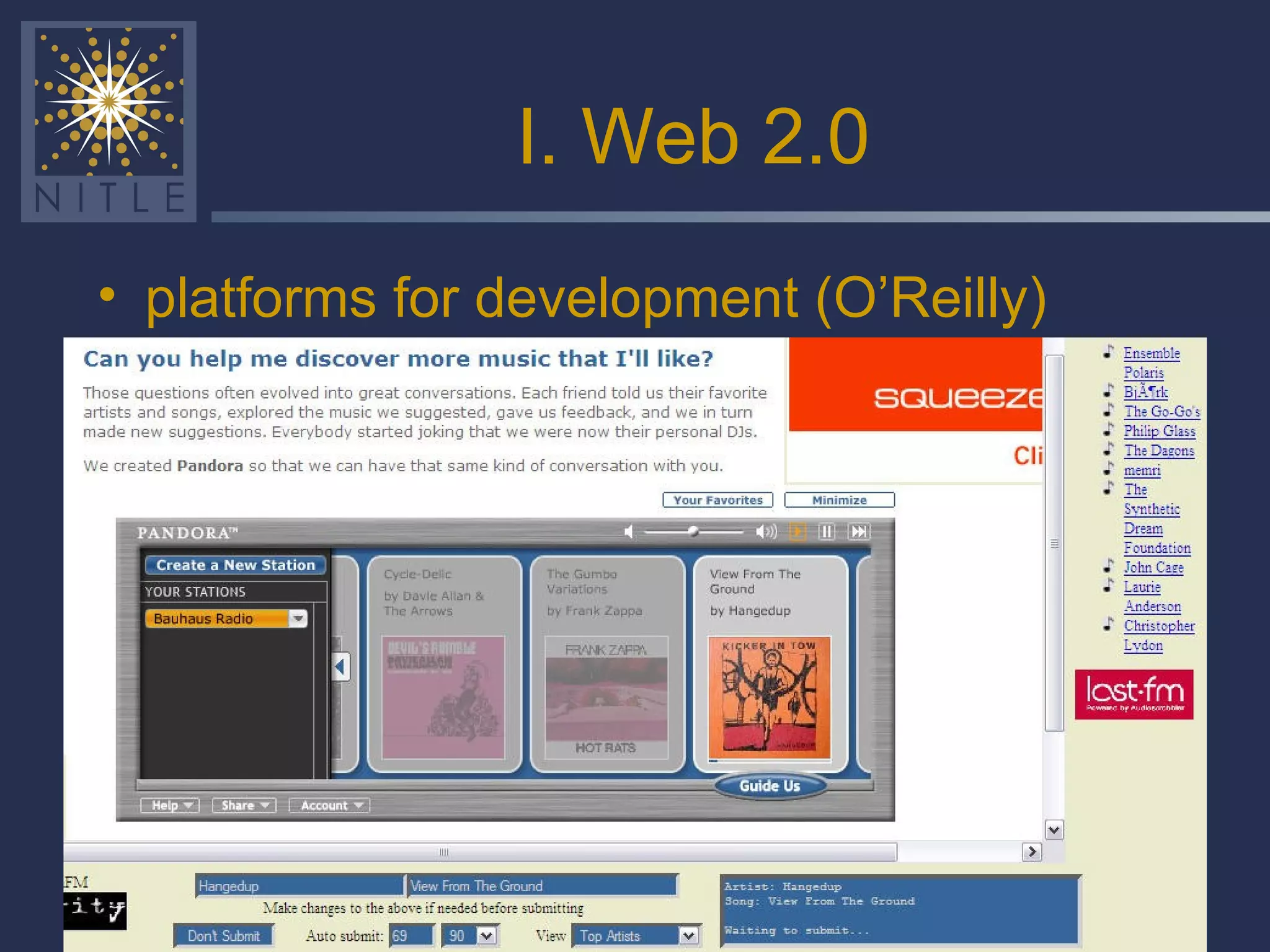Click the Auto submit field showing 69
The height and width of the screenshot is (952, 1270).
click(411, 935)
